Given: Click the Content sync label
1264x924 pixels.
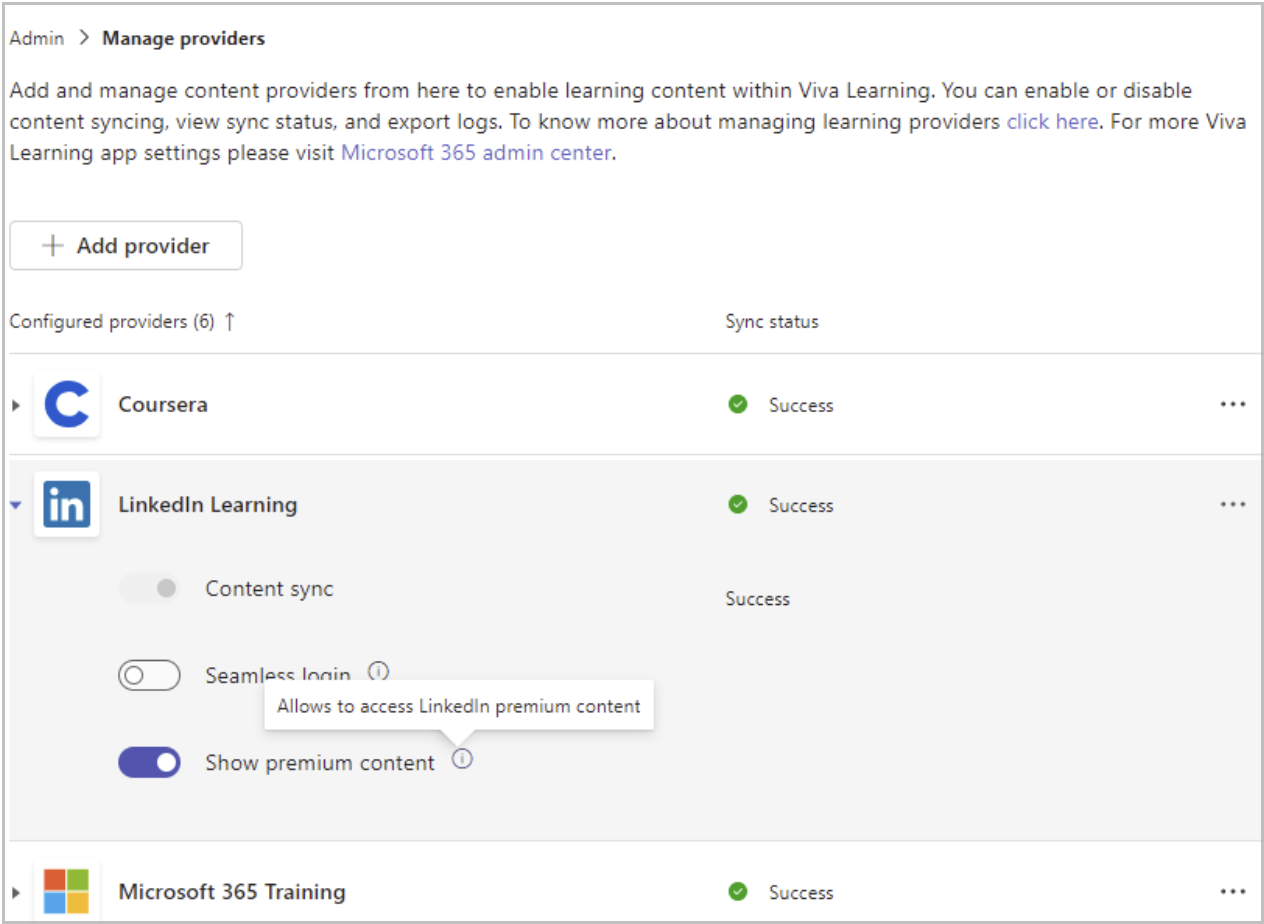Looking at the screenshot, I should (x=269, y=589).
